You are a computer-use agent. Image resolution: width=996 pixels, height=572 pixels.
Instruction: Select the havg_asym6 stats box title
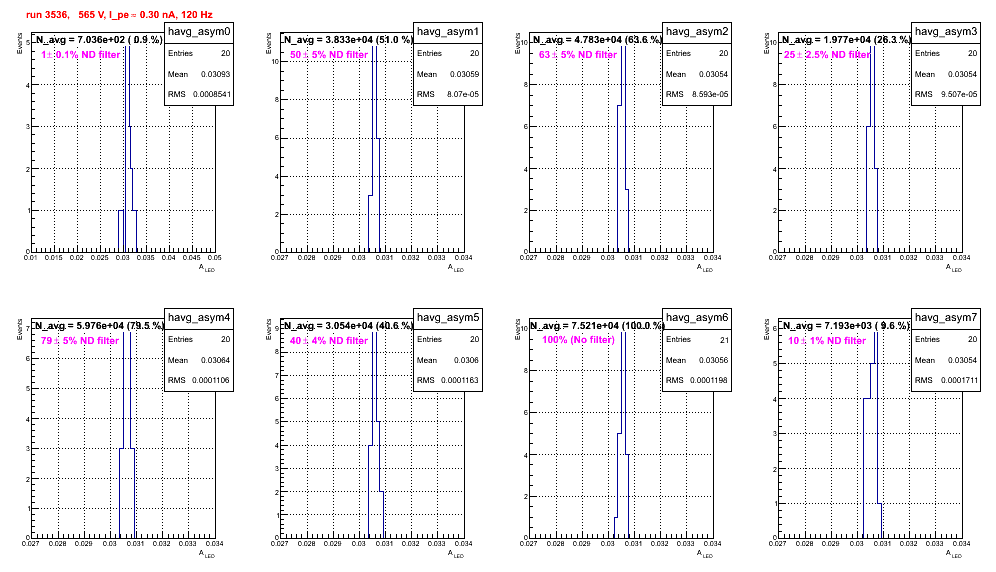(x=697, y=318)
